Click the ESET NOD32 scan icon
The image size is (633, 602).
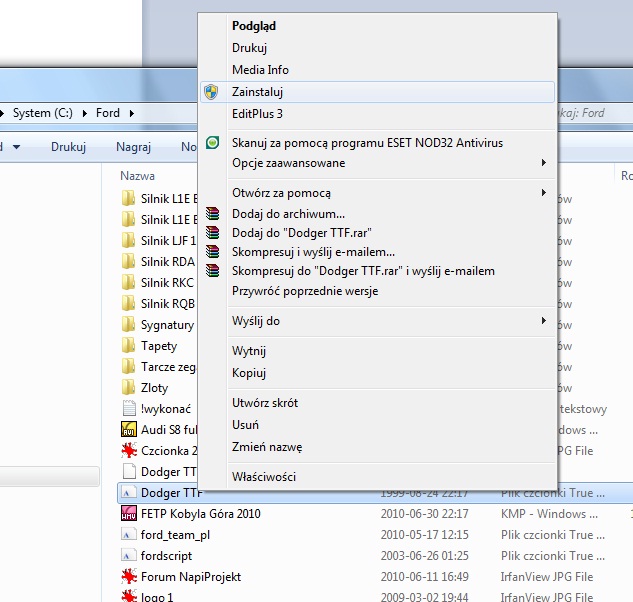tap(211, 143)
